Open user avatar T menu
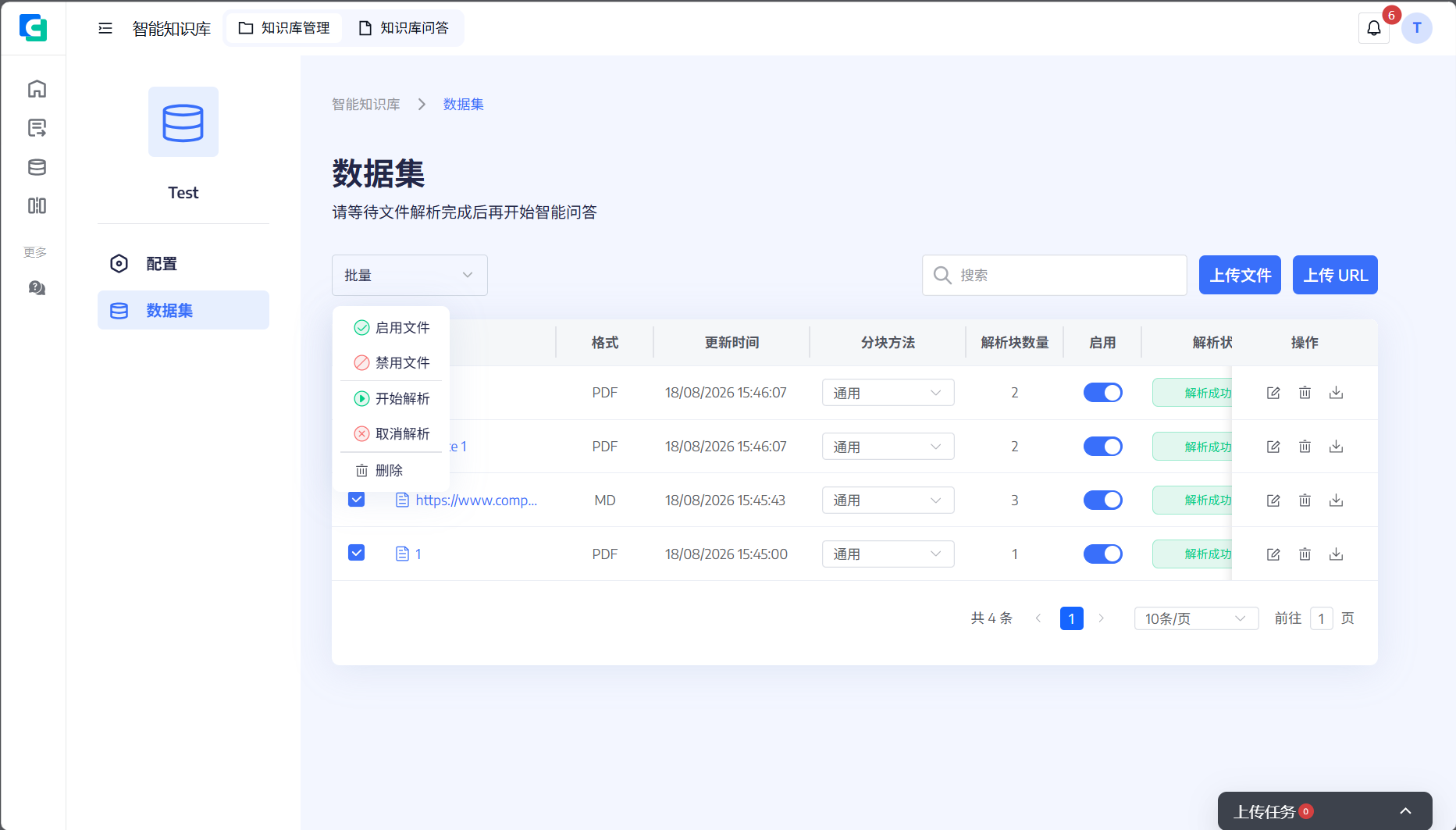The width and height of the screenshot is (1456, 830). [1417, 28]
